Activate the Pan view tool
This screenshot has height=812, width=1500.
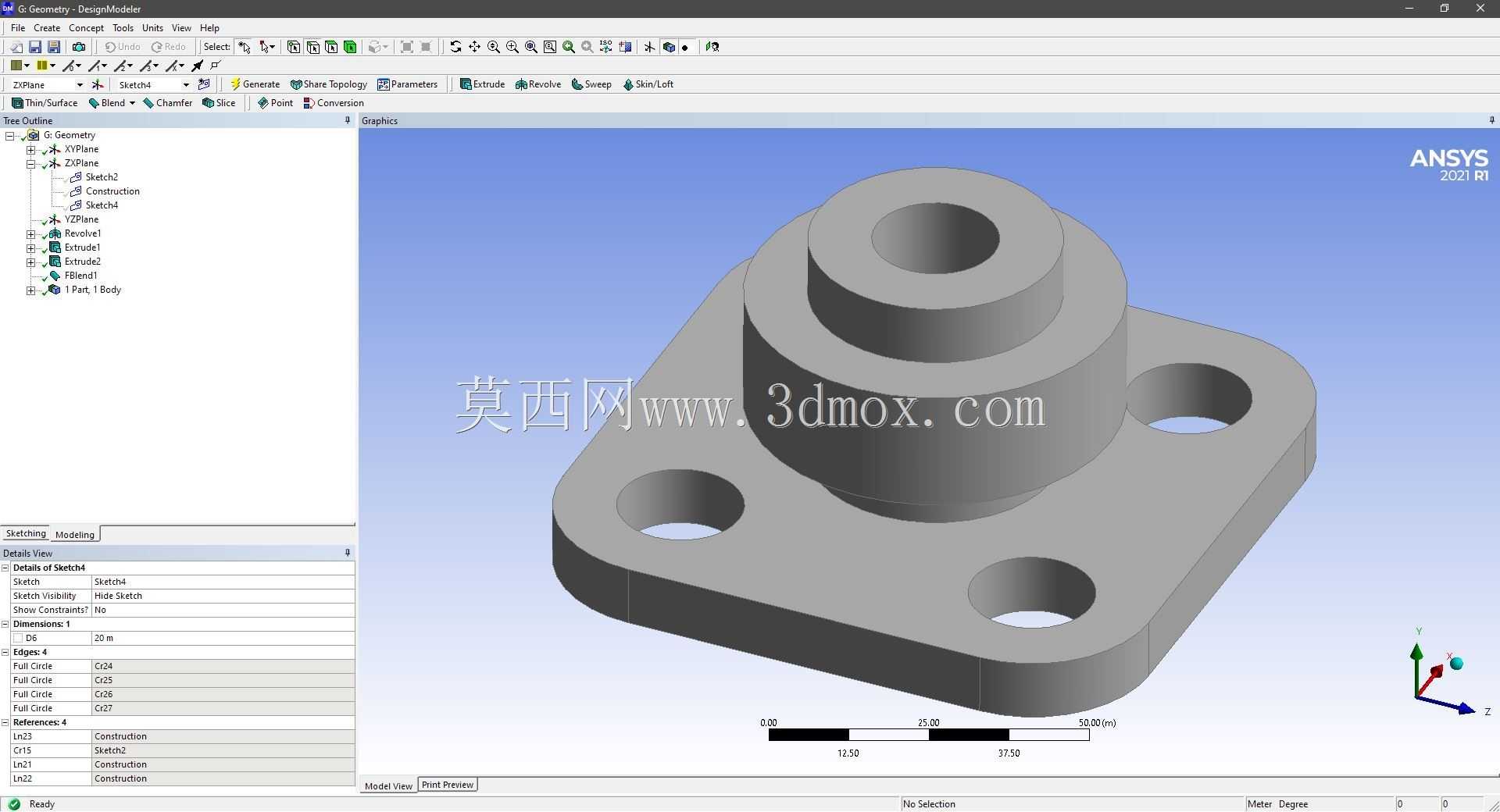pyautogui.click(x=474, y=47)
